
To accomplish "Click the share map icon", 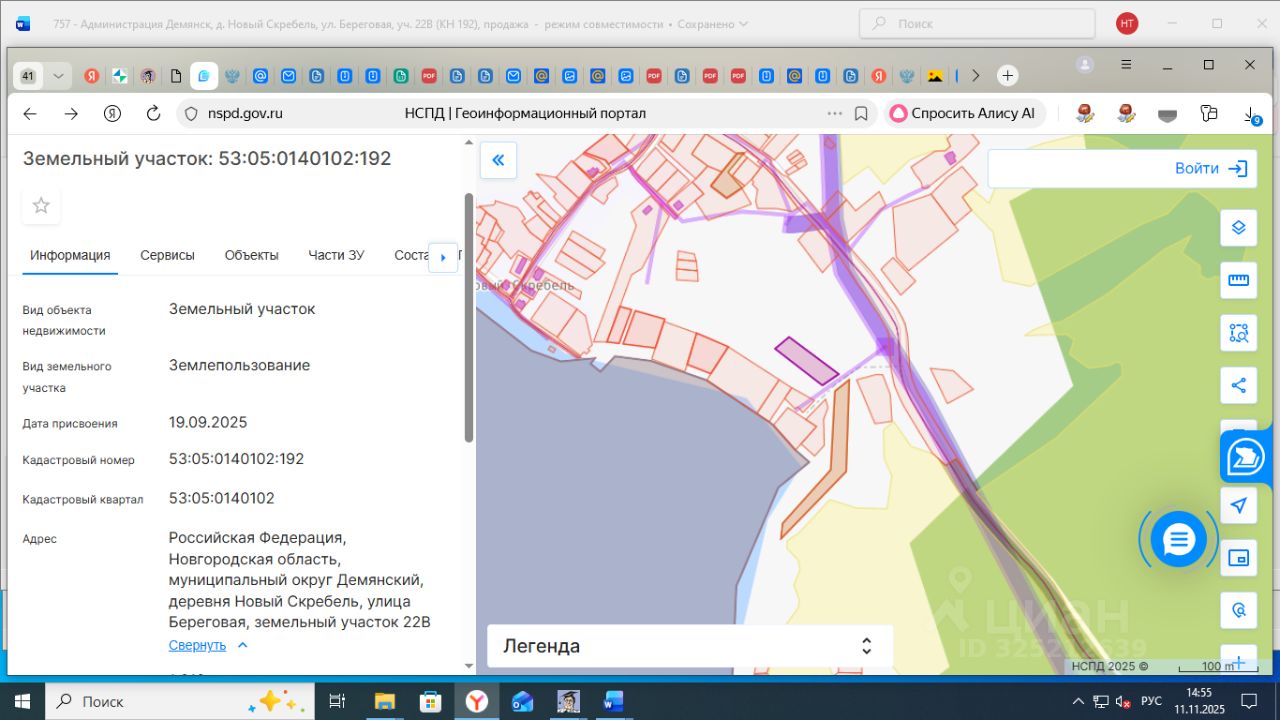I will click(1238, 385).
